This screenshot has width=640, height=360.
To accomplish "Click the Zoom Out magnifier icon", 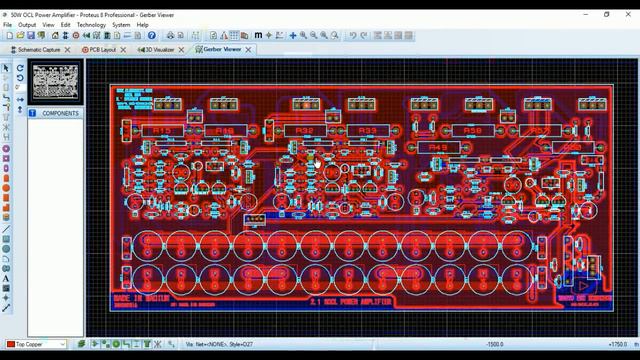I will (x=313, y=36).
